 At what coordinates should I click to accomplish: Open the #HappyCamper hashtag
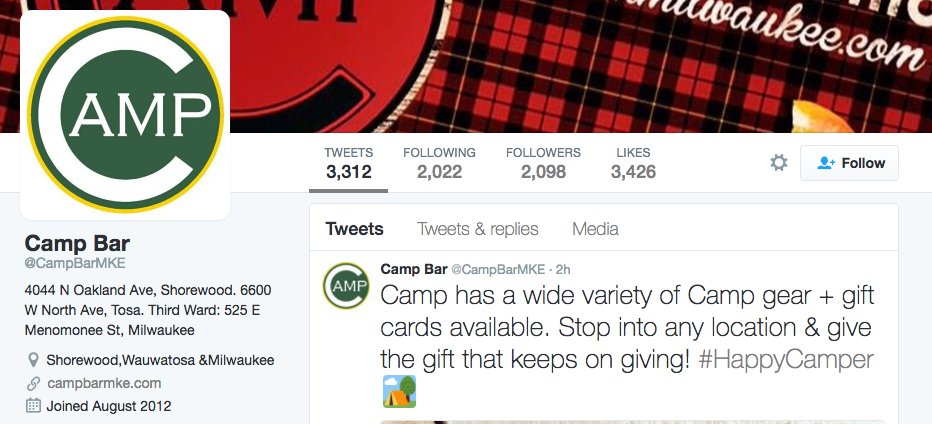[x=786, y=360]
